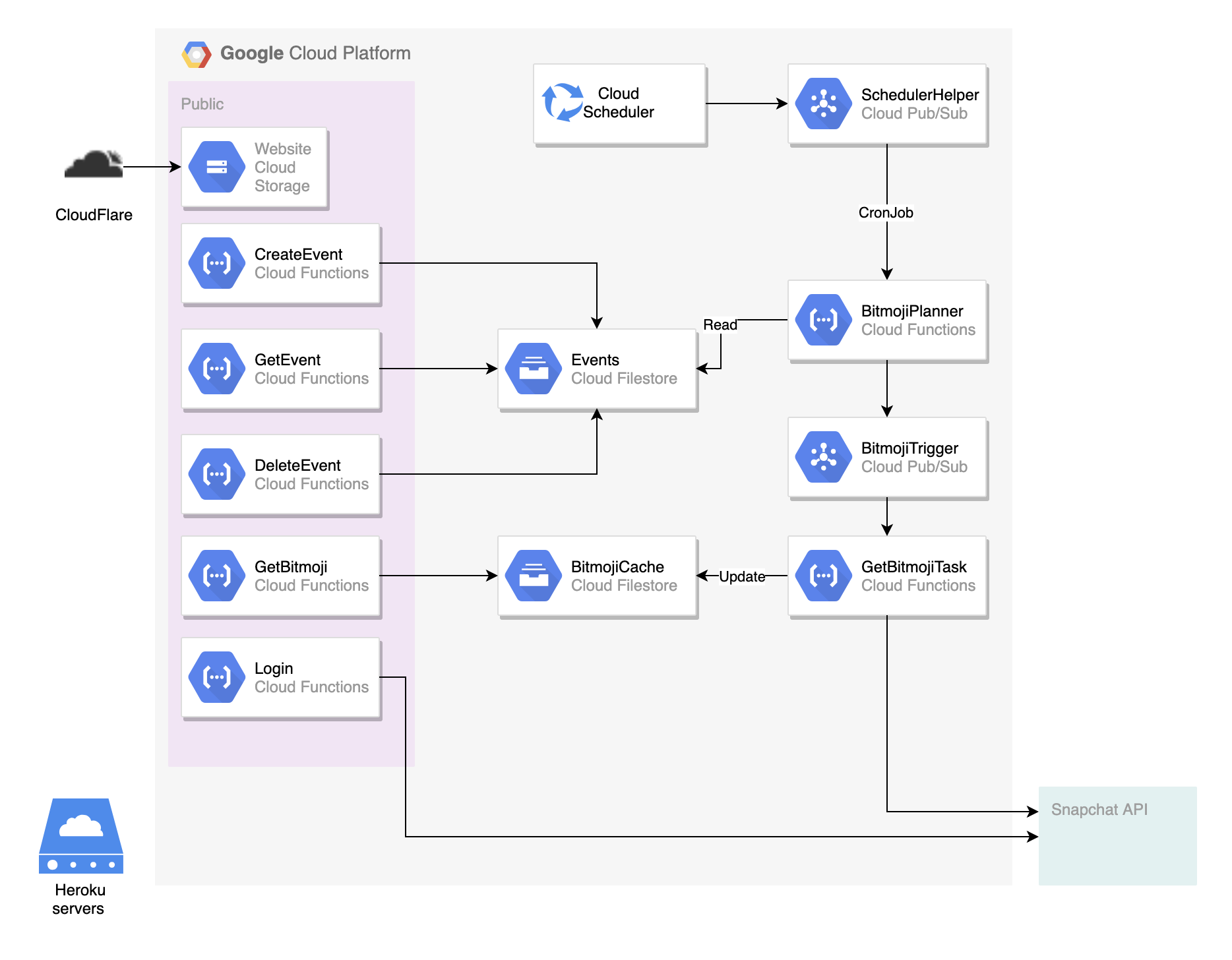This screenshot has height=960, width=1232.
Task: Click the GetBitmojiTask Cloud Functions icon
Action: click(824, 576)
